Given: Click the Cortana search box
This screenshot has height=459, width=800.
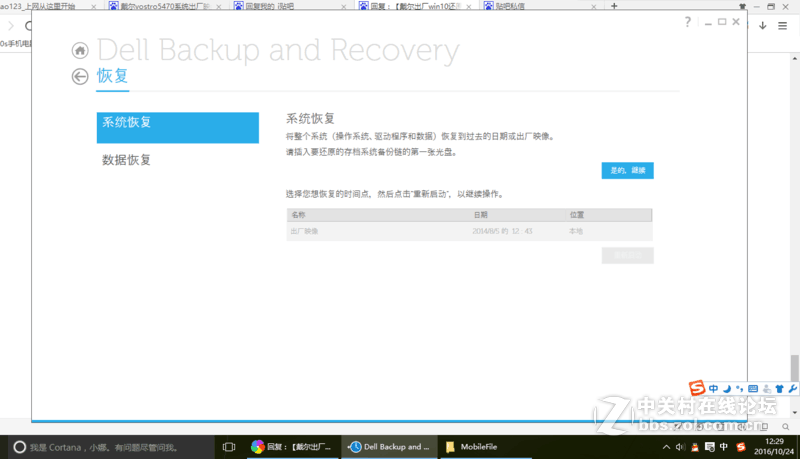Looking at the screenshot, I should pyautogui.click(x=111, y=447).
